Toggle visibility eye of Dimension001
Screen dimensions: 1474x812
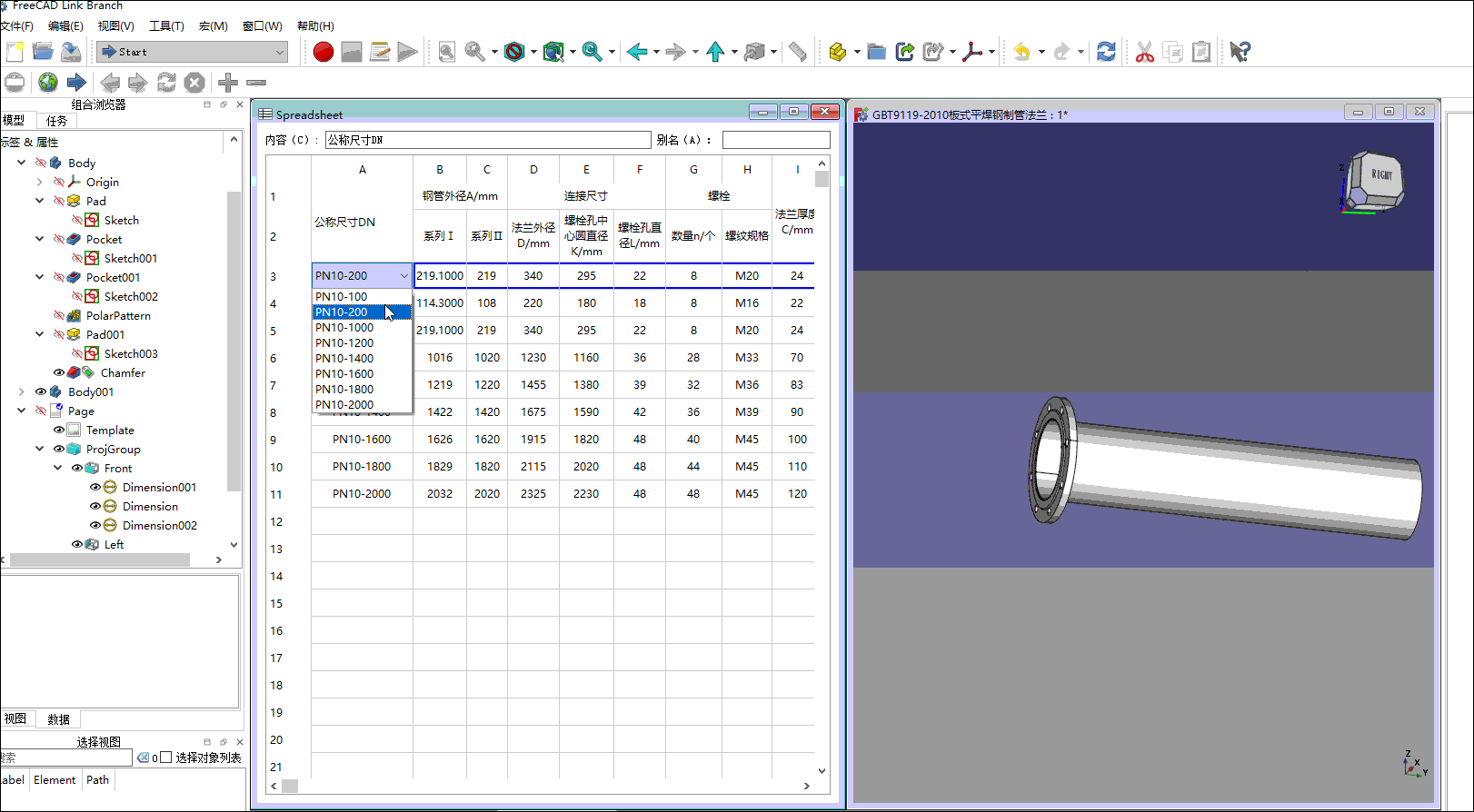tap(95, 487)
